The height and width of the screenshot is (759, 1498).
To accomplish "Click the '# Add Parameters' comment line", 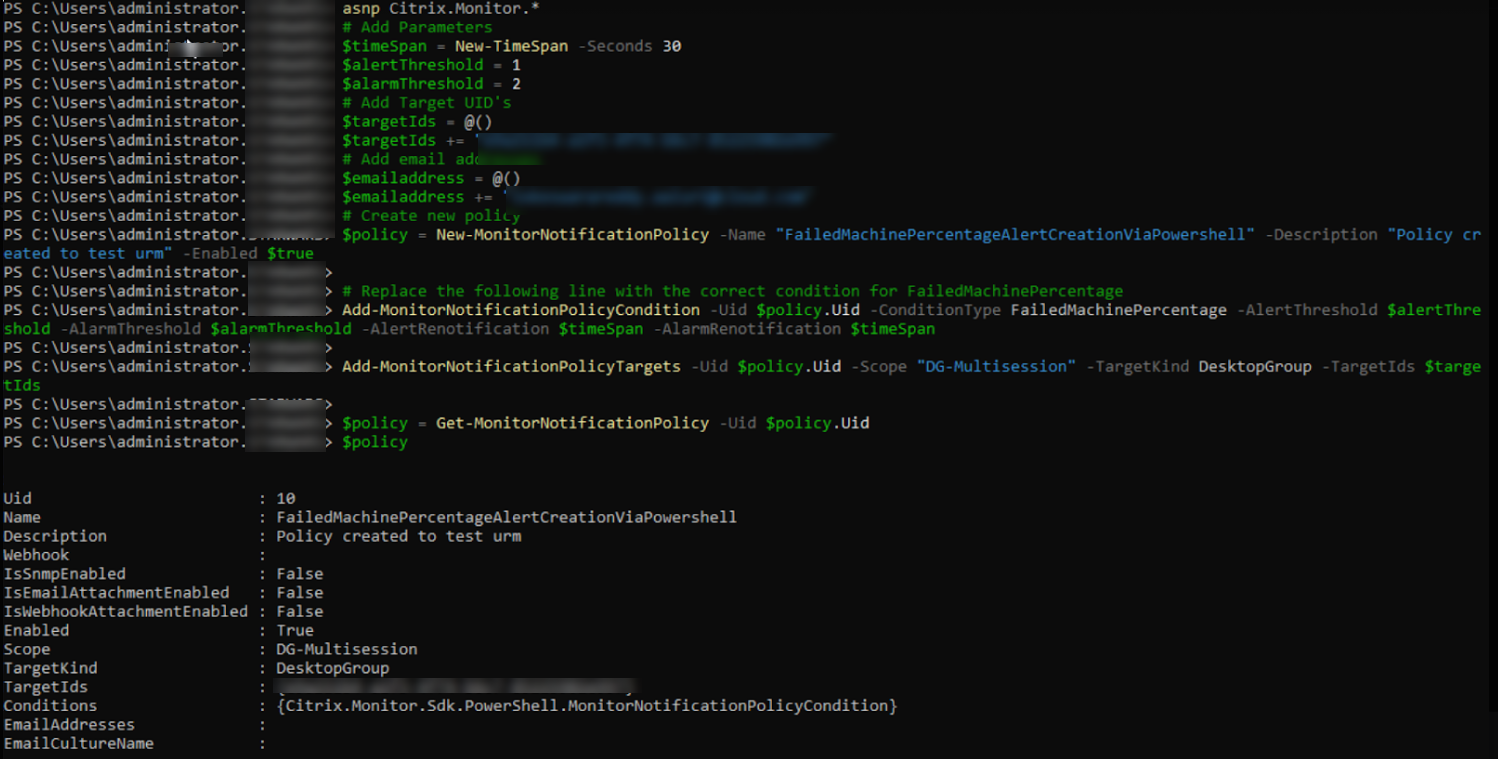I will point(416,27).
